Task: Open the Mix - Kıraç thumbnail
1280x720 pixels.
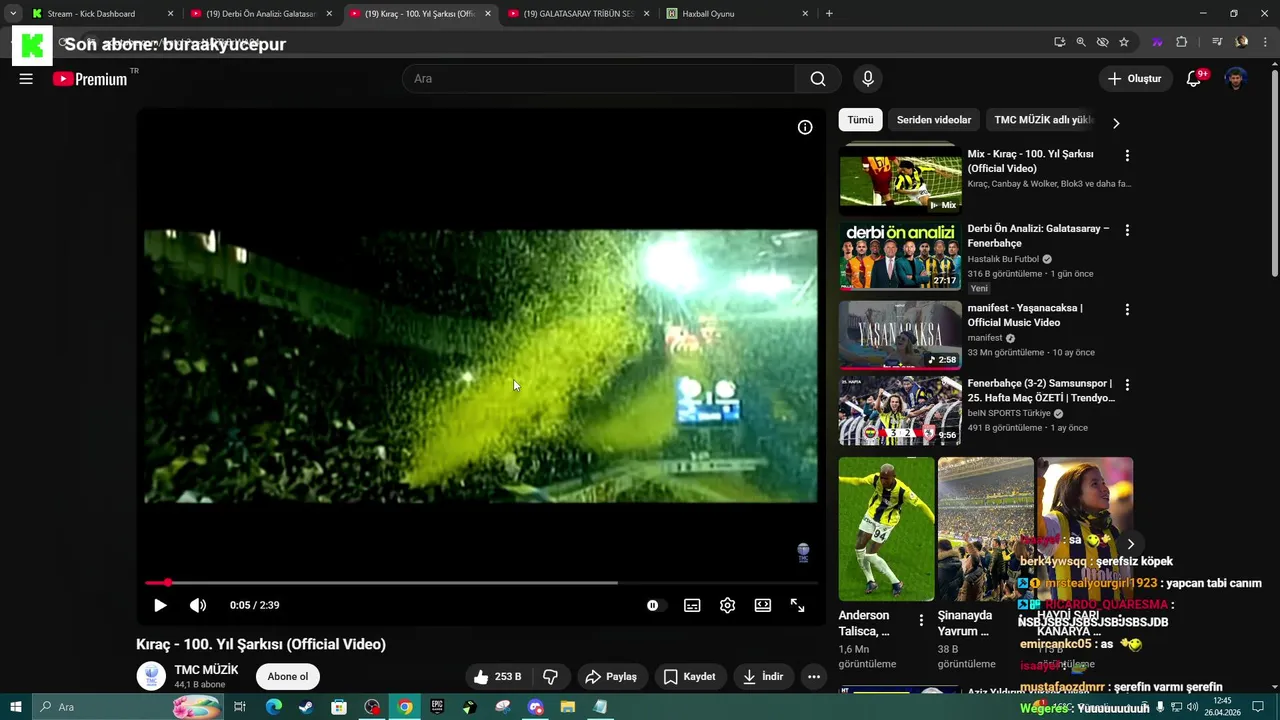Action: tap(900, 180)
